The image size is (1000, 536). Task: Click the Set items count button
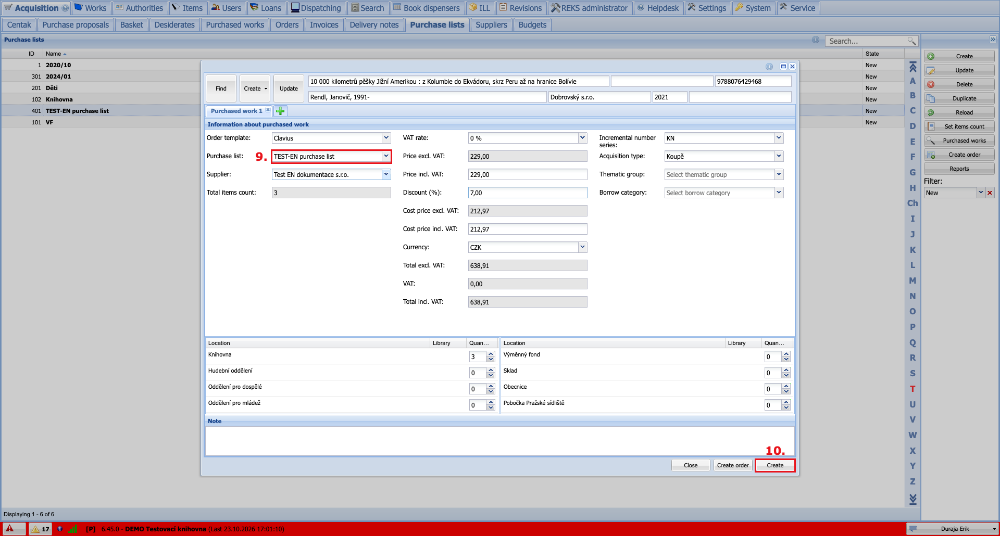coord(959,126)
